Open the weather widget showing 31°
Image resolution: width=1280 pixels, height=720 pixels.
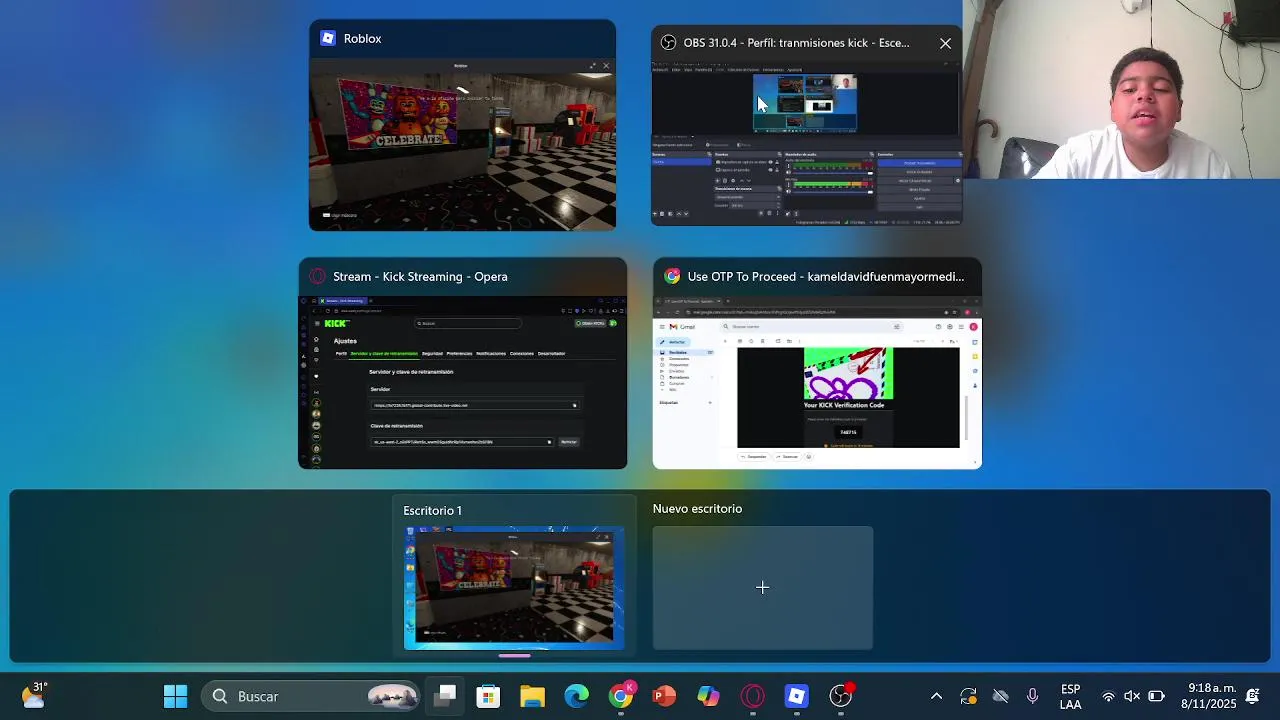click(x=34, y=695)
